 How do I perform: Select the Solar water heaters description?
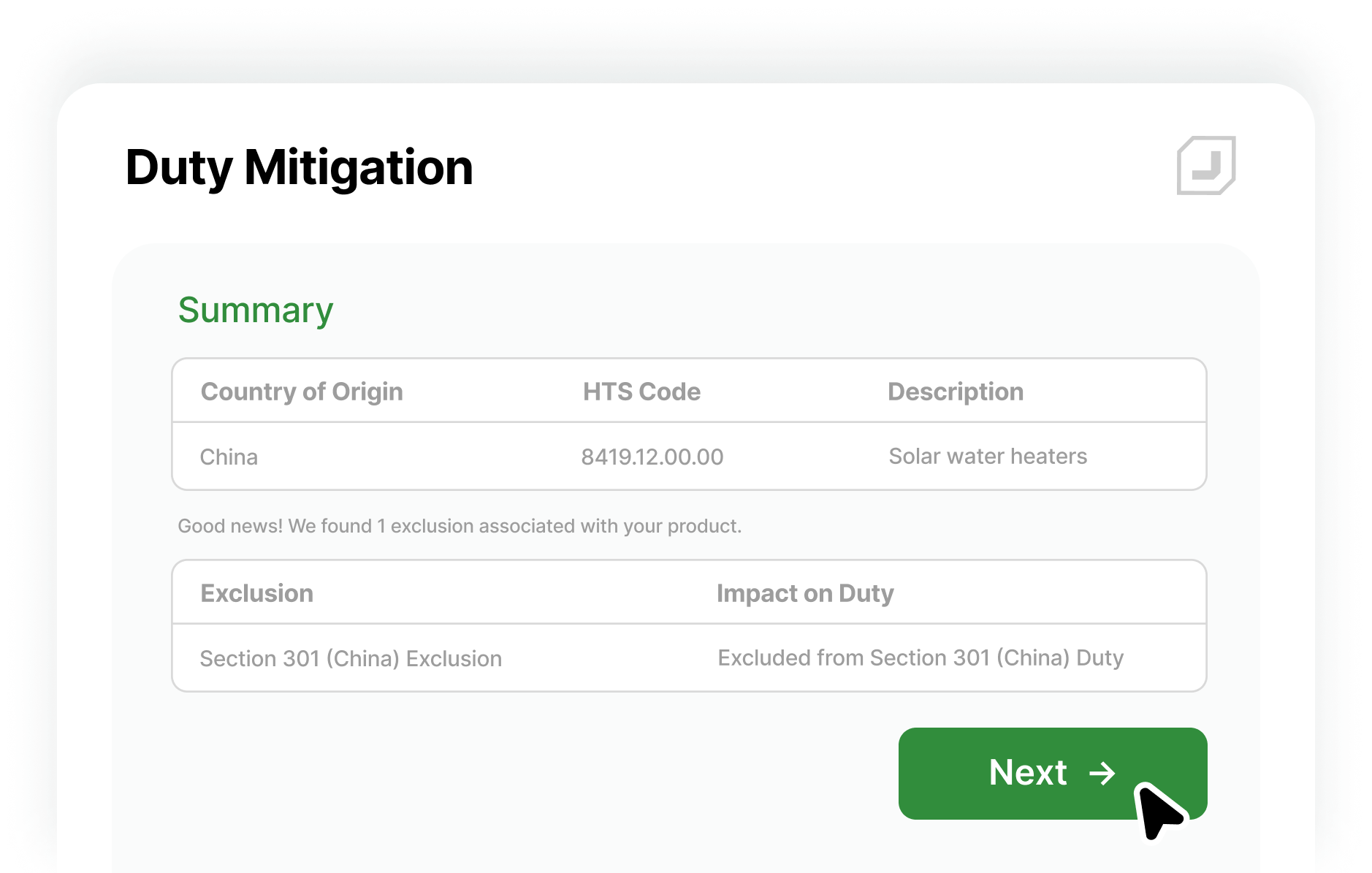tap(988, 457)
